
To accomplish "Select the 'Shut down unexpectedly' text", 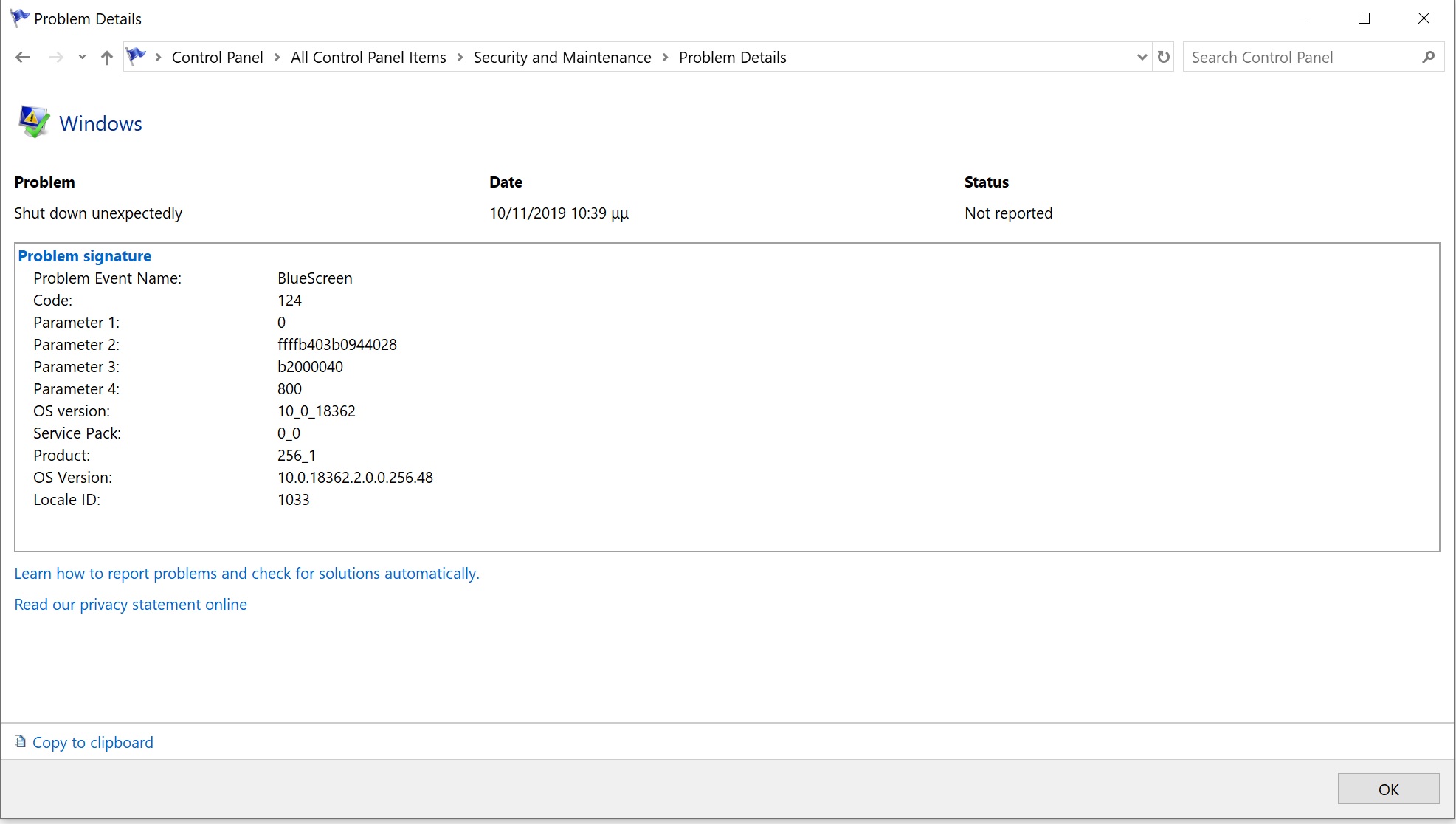I will click(x=98, y=213).
